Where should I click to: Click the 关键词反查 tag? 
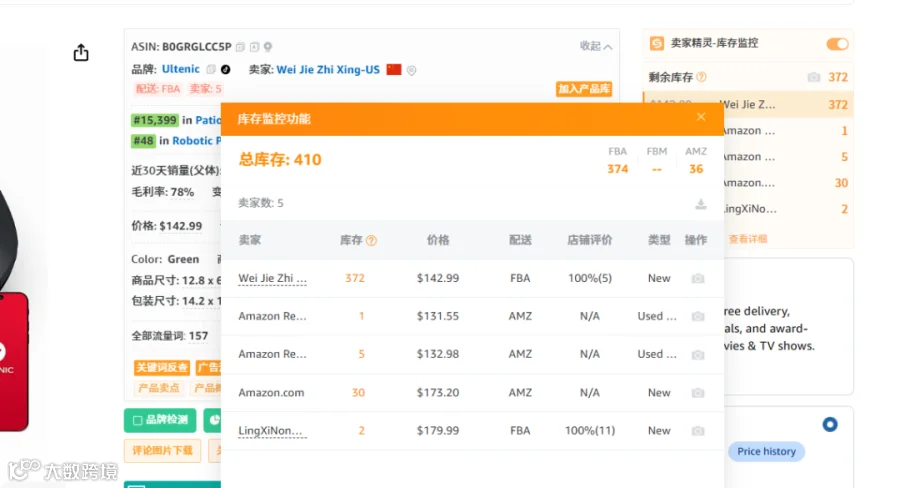click(162, 367)
